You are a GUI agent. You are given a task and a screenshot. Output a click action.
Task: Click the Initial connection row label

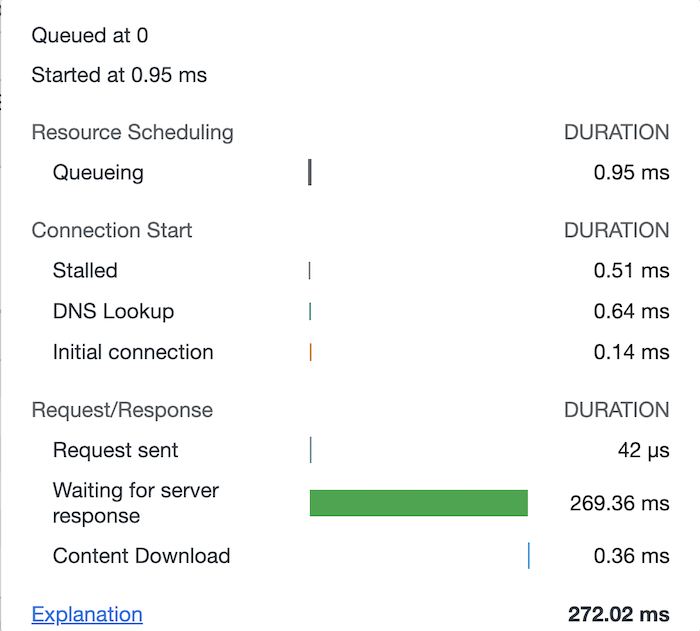tap(133, 352)
